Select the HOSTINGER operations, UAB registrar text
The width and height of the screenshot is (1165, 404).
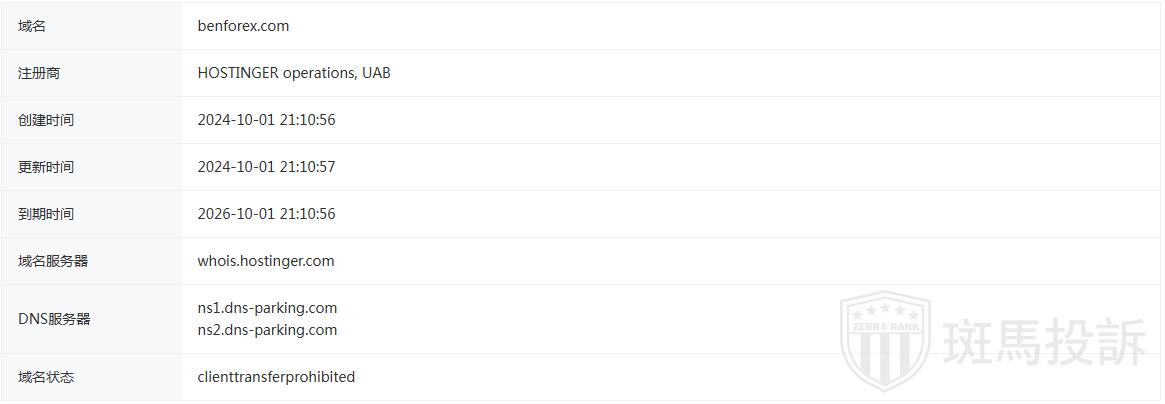pos(294,73)
